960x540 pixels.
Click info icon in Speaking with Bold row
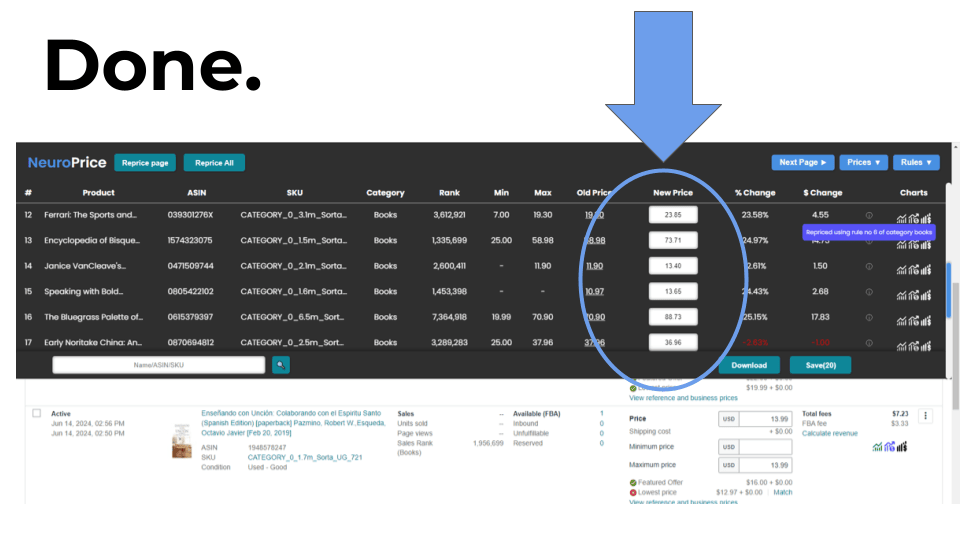[x=869, y=292]
